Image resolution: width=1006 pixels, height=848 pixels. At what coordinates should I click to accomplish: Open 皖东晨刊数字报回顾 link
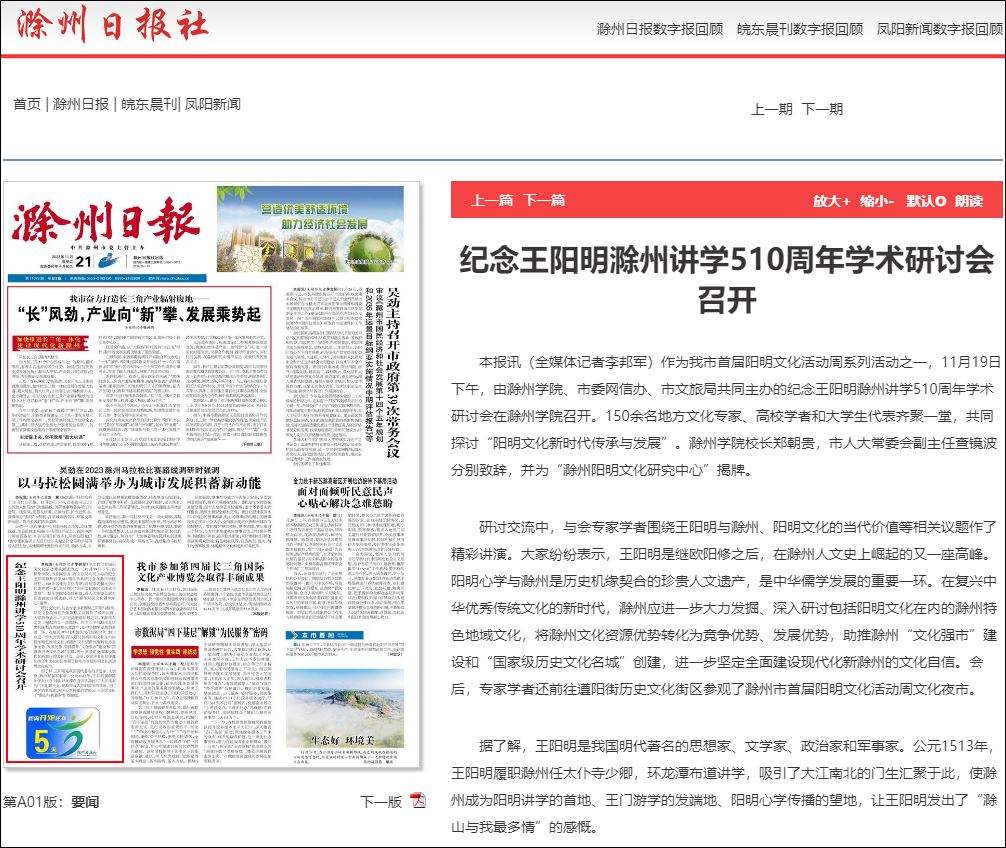click(x=799, y=30)
